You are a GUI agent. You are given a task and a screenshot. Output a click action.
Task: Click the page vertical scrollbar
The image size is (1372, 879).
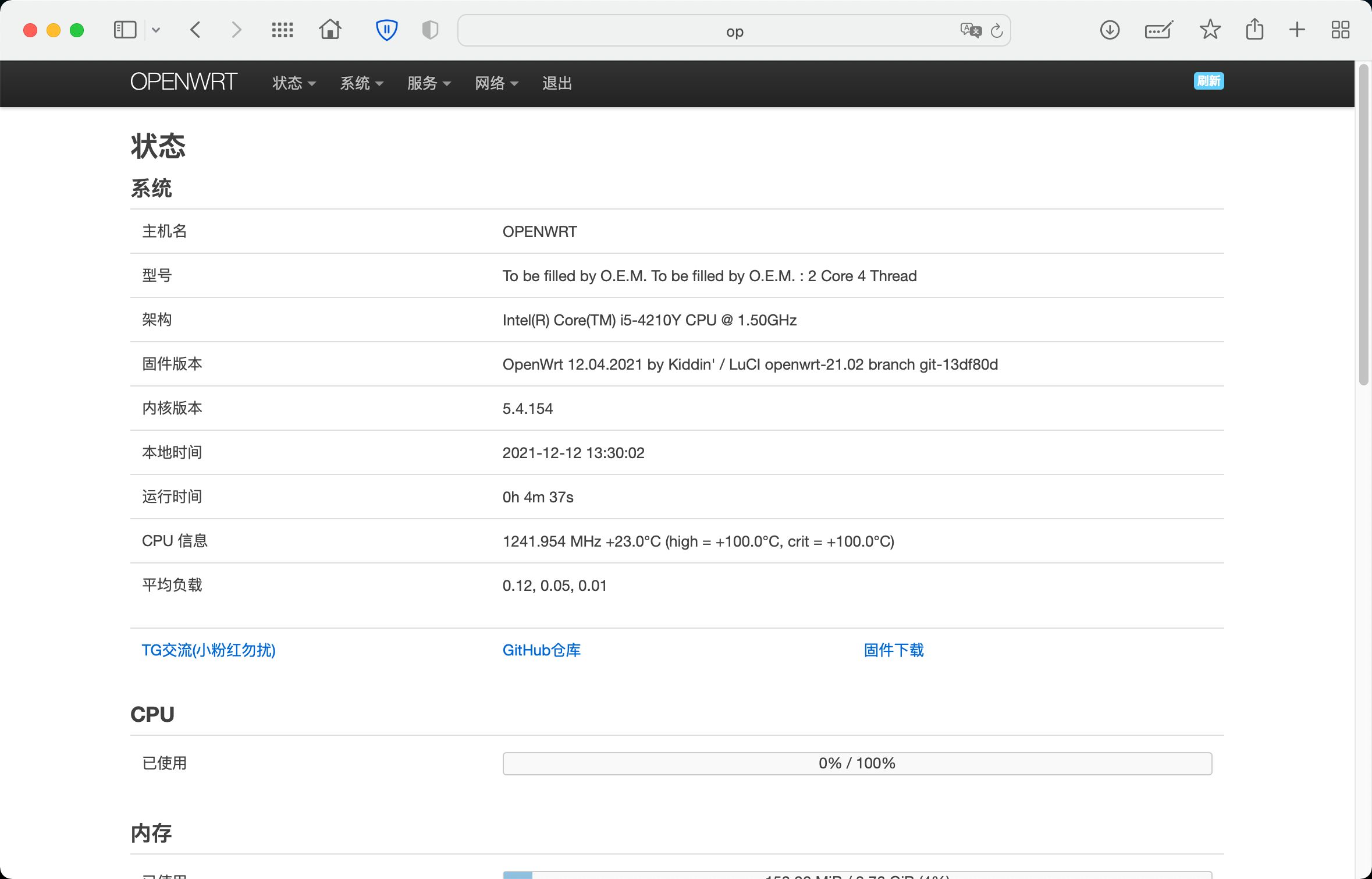[x=1364, y=225]
